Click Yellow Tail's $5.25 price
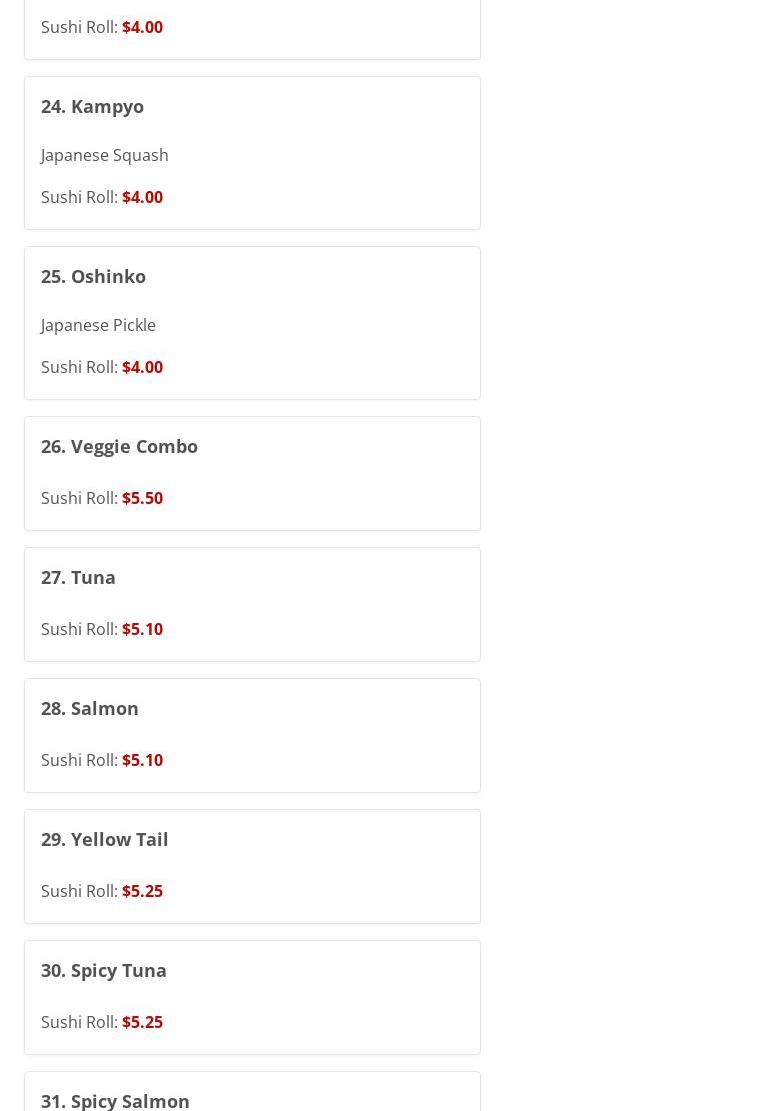 pyautogui.click(x=142, y=891)
